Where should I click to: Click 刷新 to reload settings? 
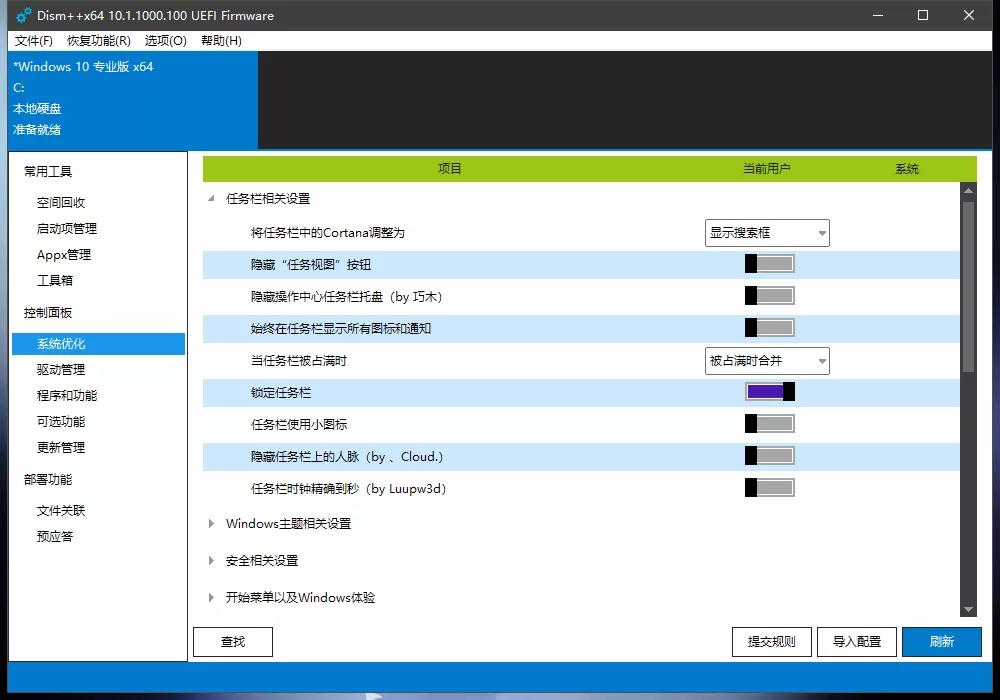(941, 641)
